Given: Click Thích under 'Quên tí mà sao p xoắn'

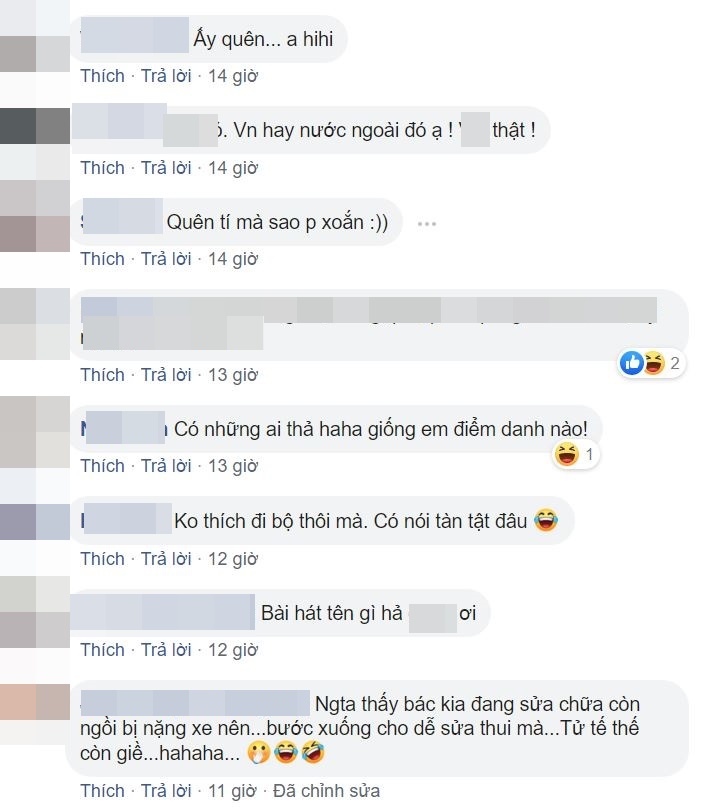Looking at the screenshot, I should 102,259.
